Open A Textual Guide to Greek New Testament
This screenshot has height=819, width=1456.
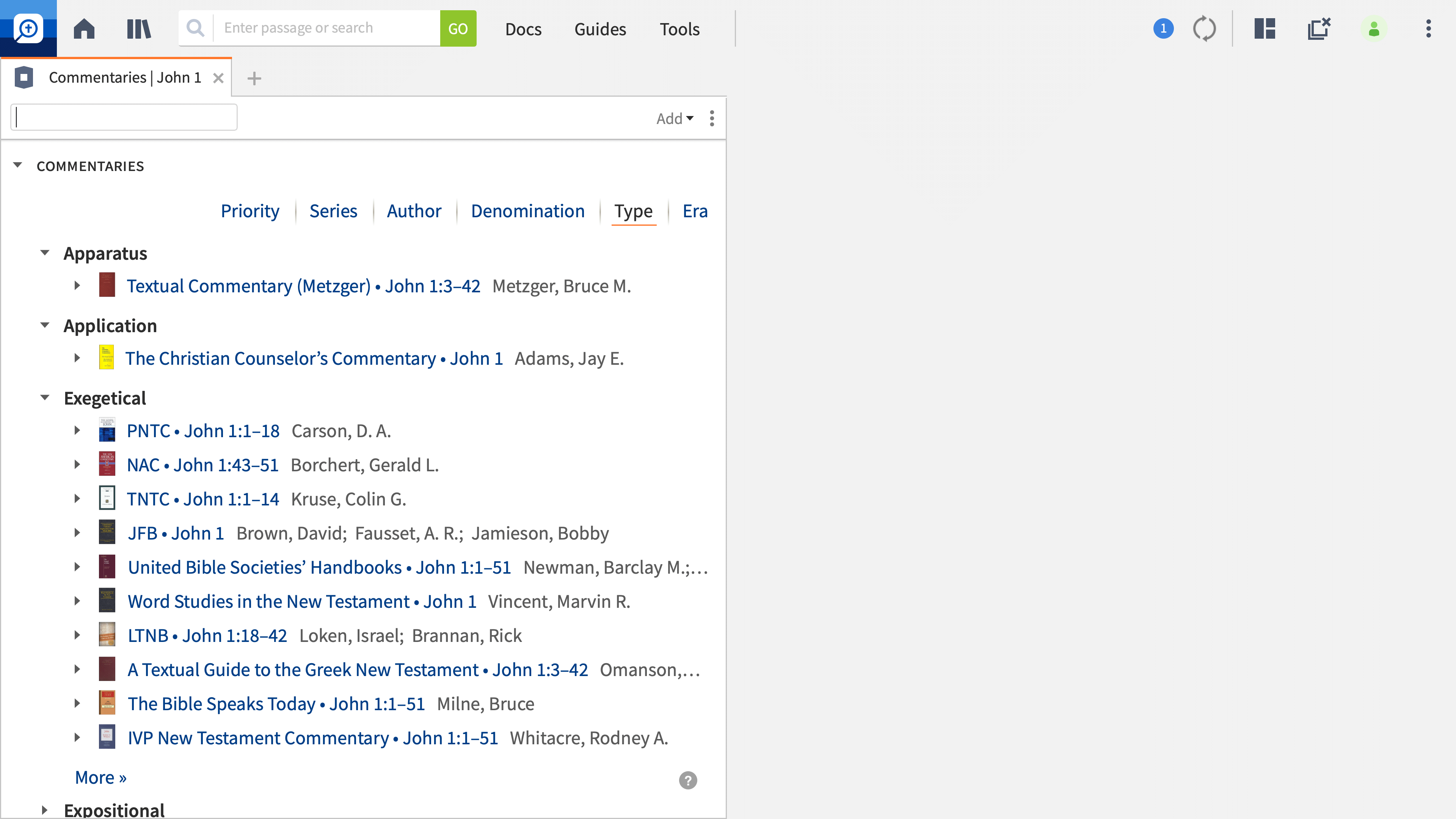[x=358, y=670]
